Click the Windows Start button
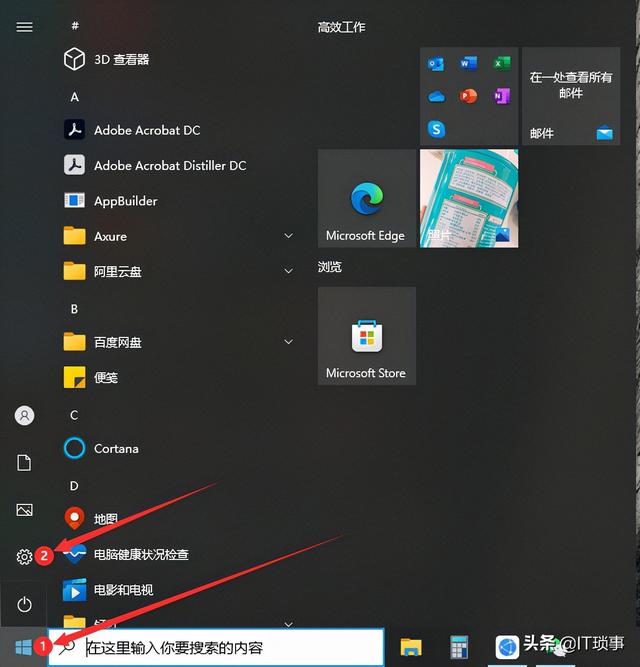Viewport: 640px width, 667px height. coord(23,647)
